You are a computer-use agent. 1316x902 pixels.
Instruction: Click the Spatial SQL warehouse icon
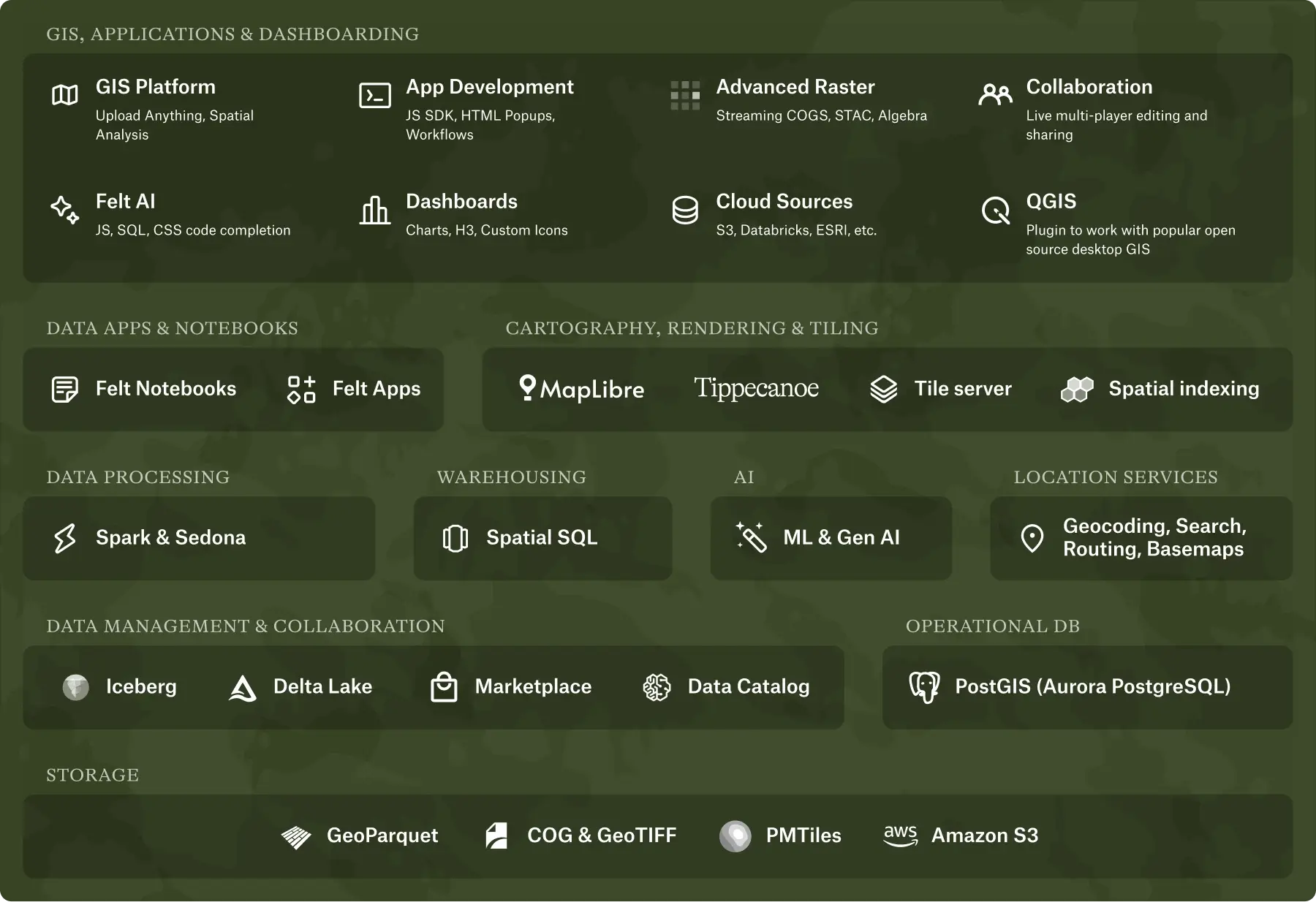click(455, 538)
